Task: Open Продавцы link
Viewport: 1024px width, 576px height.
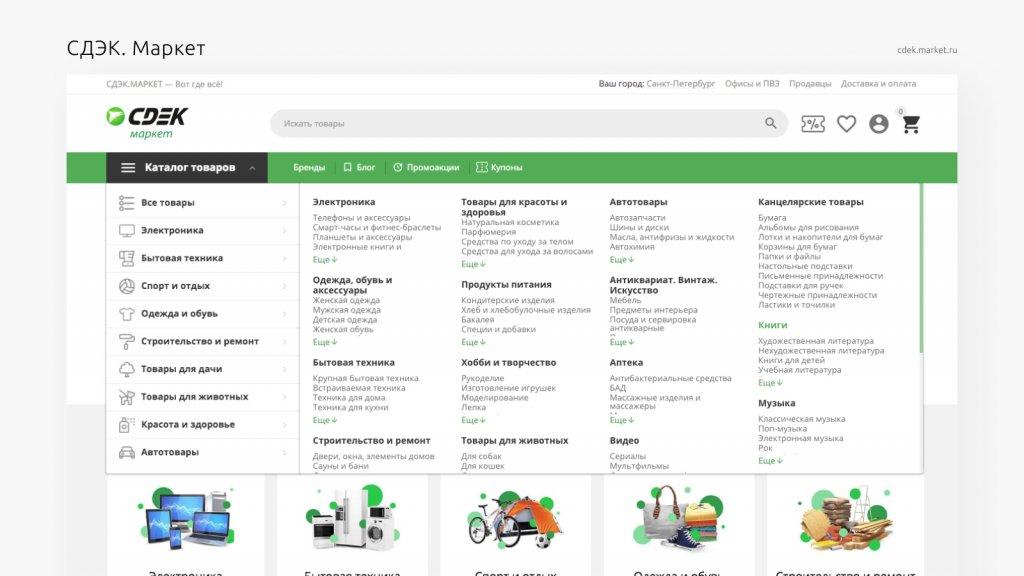Action: tap(810, 84)
